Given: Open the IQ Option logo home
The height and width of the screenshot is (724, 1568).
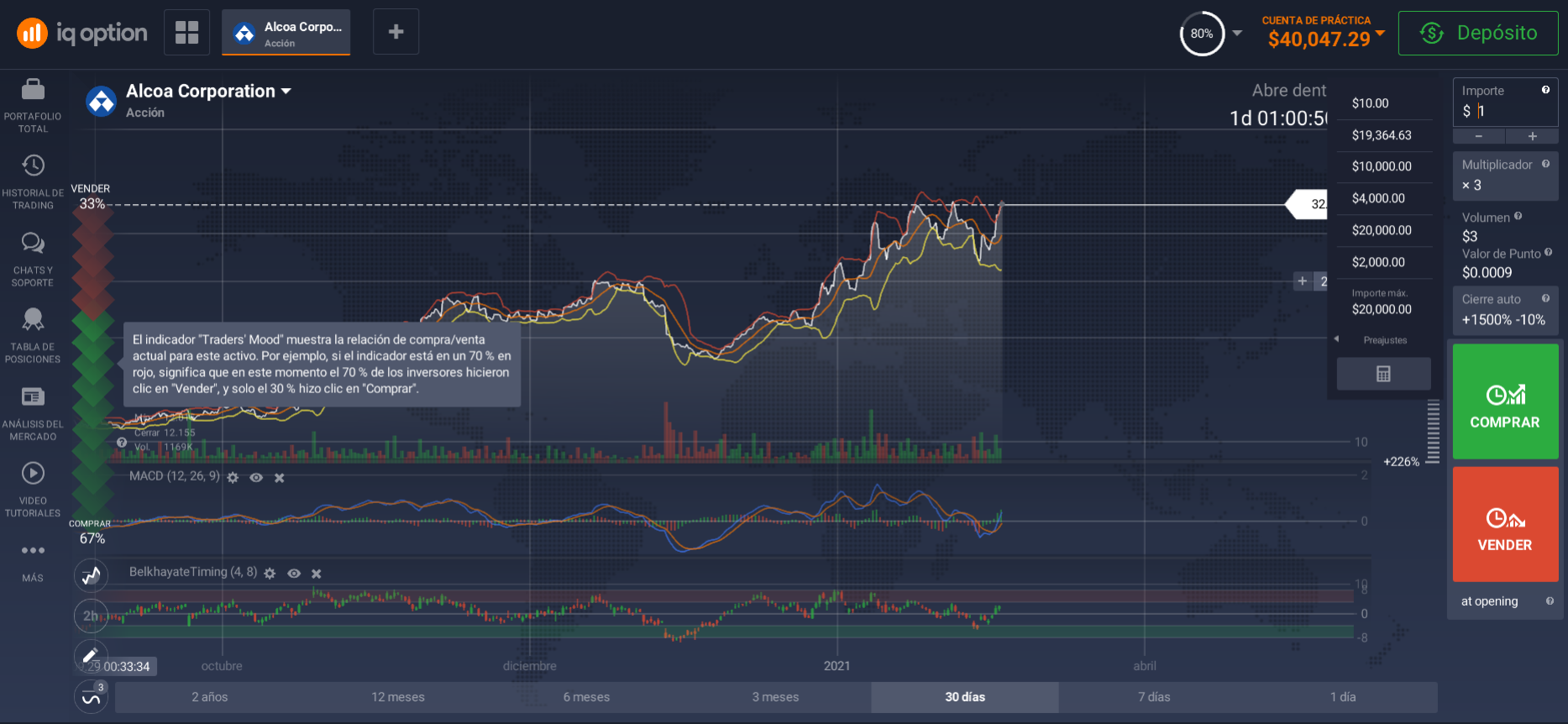Looking at the screenshot, I should [81, 33].
